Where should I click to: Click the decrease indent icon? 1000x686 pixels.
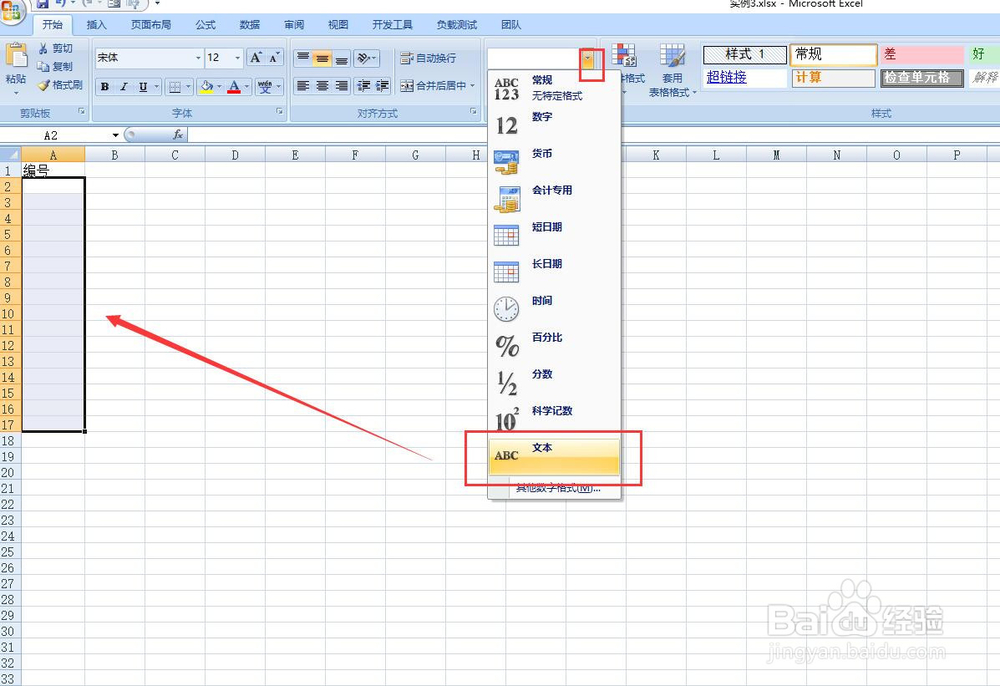364,85
